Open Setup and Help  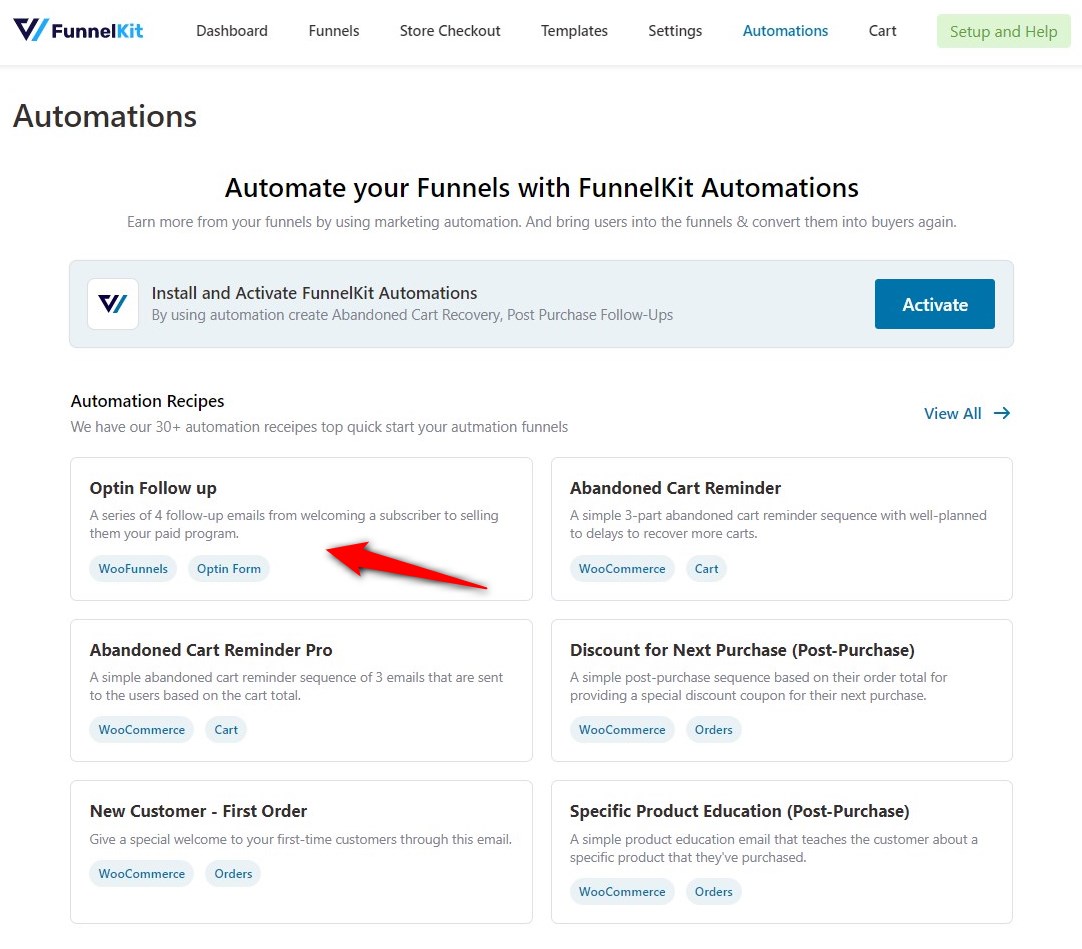[1003, 31]
